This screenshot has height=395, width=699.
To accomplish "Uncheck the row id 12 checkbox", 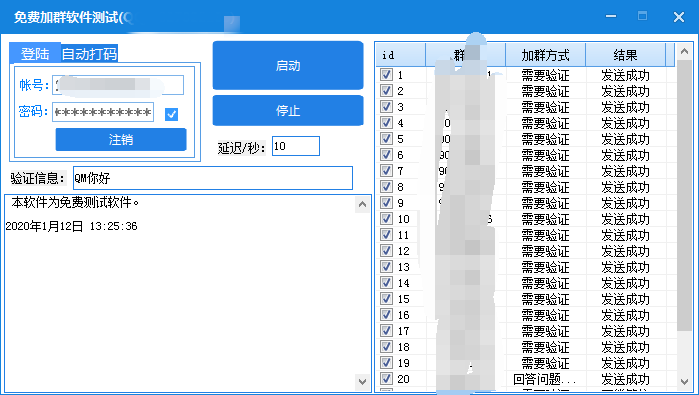I will [x=387, y=251].
